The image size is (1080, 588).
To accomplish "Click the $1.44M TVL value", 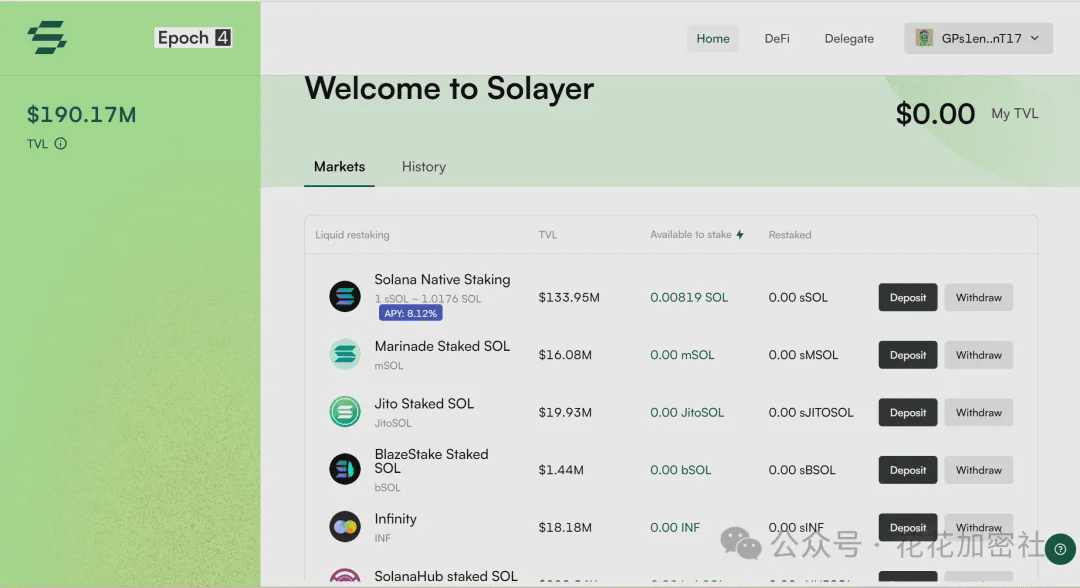I will point(561,470).
